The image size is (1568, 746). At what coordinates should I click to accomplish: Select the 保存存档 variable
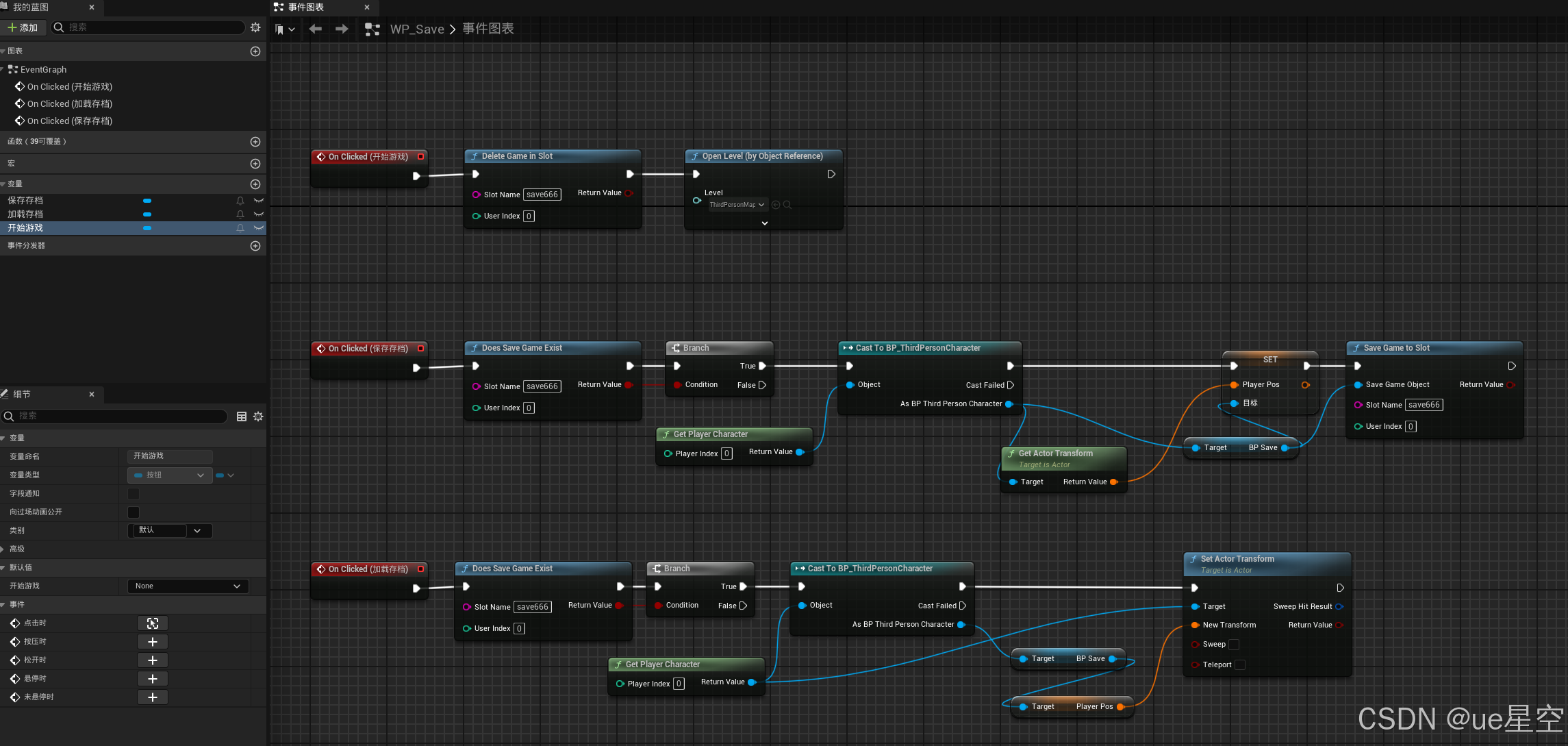[x=25, y=200]
